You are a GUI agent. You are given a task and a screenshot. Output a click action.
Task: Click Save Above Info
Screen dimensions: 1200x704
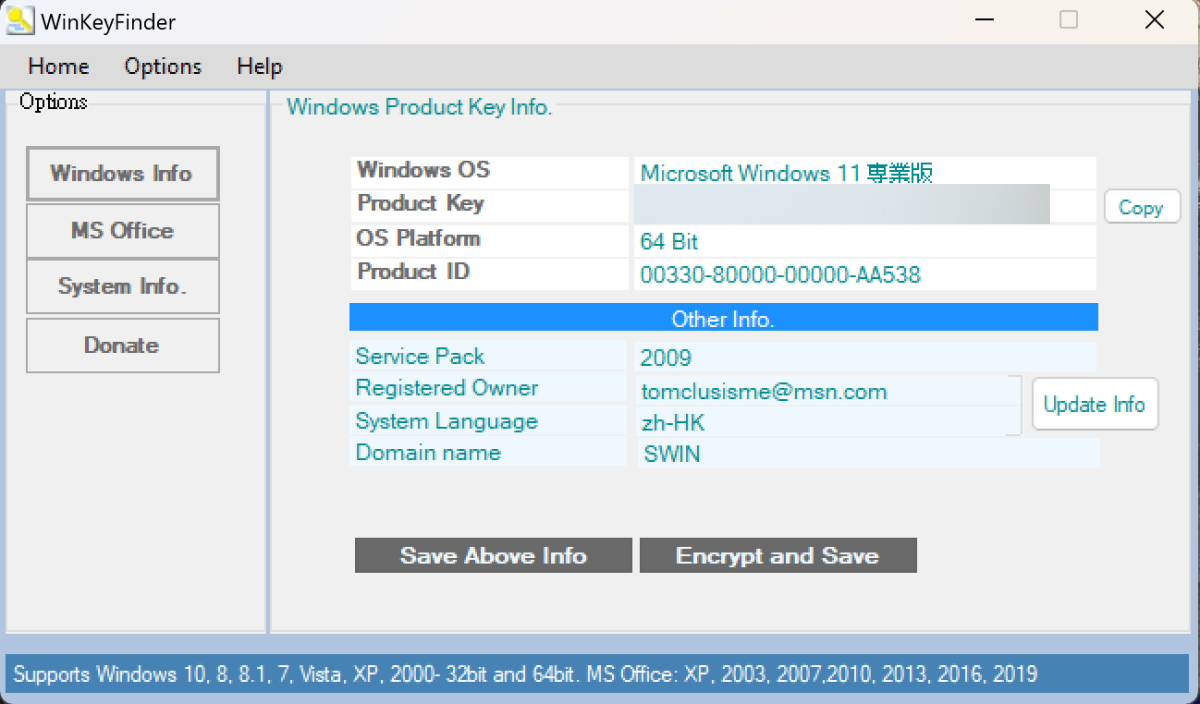click(493, 556)
